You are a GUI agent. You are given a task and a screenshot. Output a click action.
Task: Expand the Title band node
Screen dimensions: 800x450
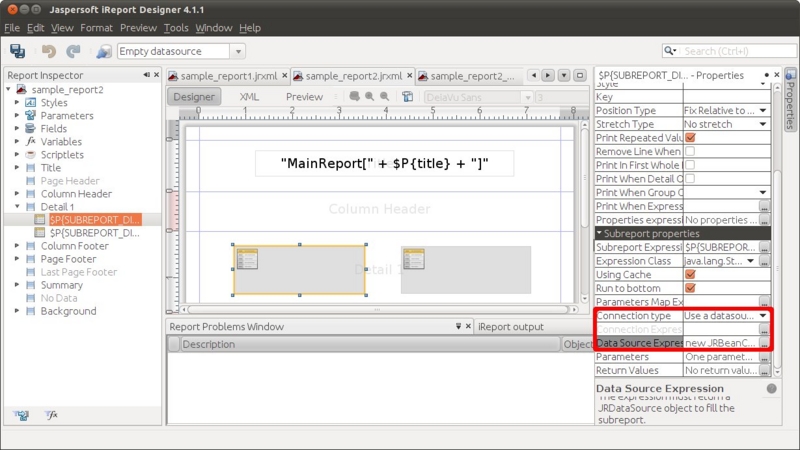point(17,167)
